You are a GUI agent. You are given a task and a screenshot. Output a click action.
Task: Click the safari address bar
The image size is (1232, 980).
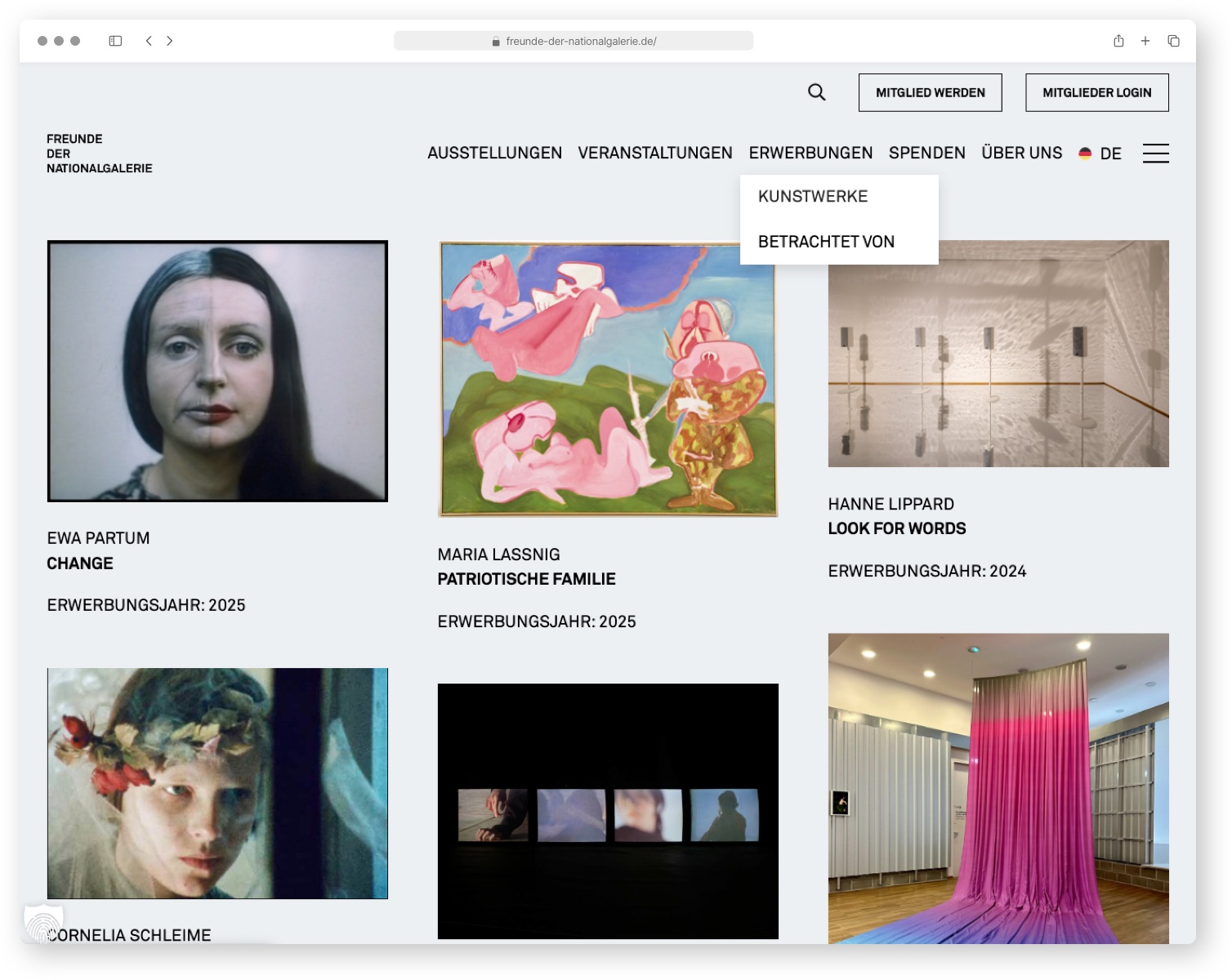[x=574, y=41]
